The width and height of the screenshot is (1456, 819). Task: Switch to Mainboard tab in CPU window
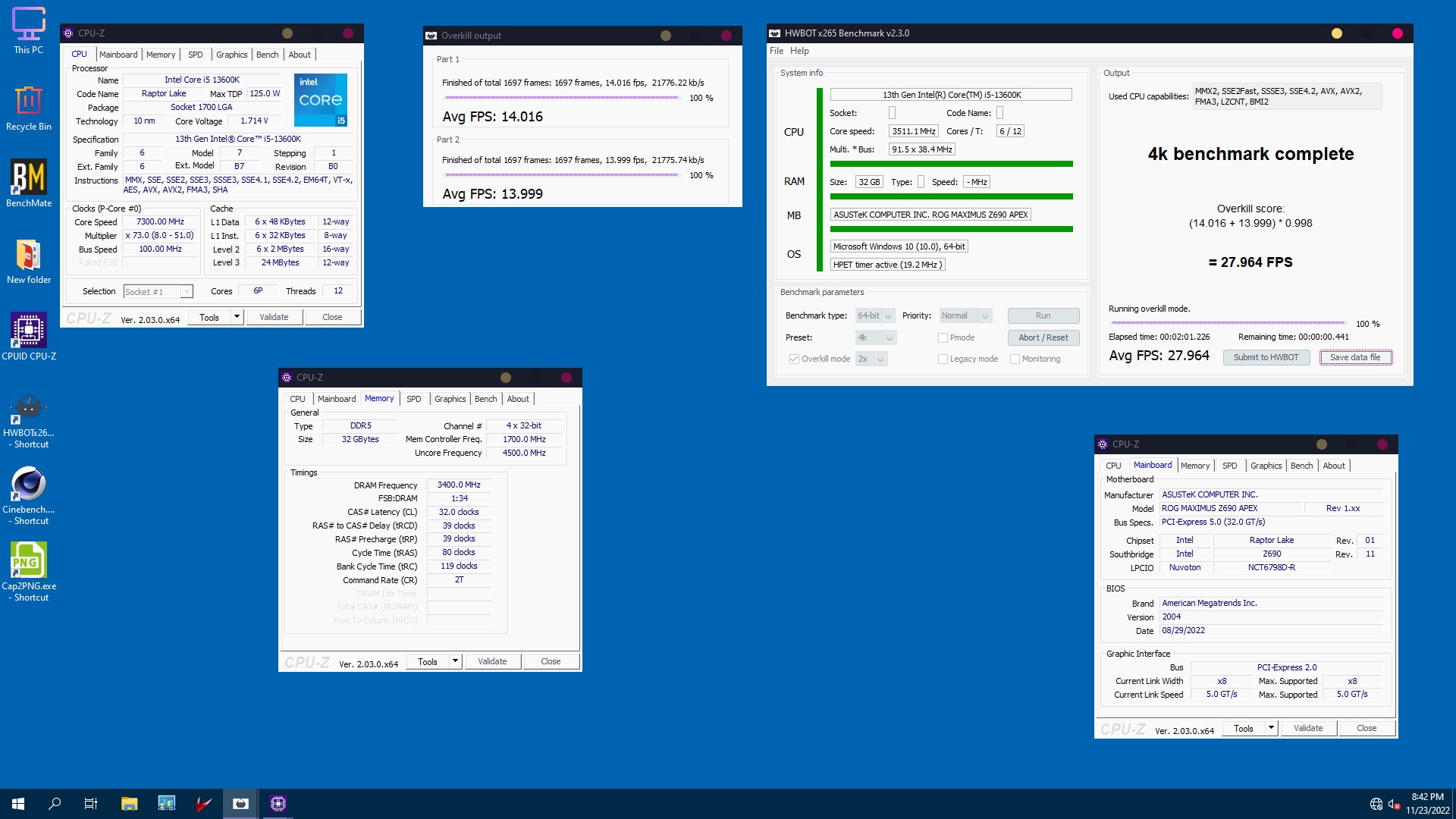pyautogui.click(x=118, y=55)
